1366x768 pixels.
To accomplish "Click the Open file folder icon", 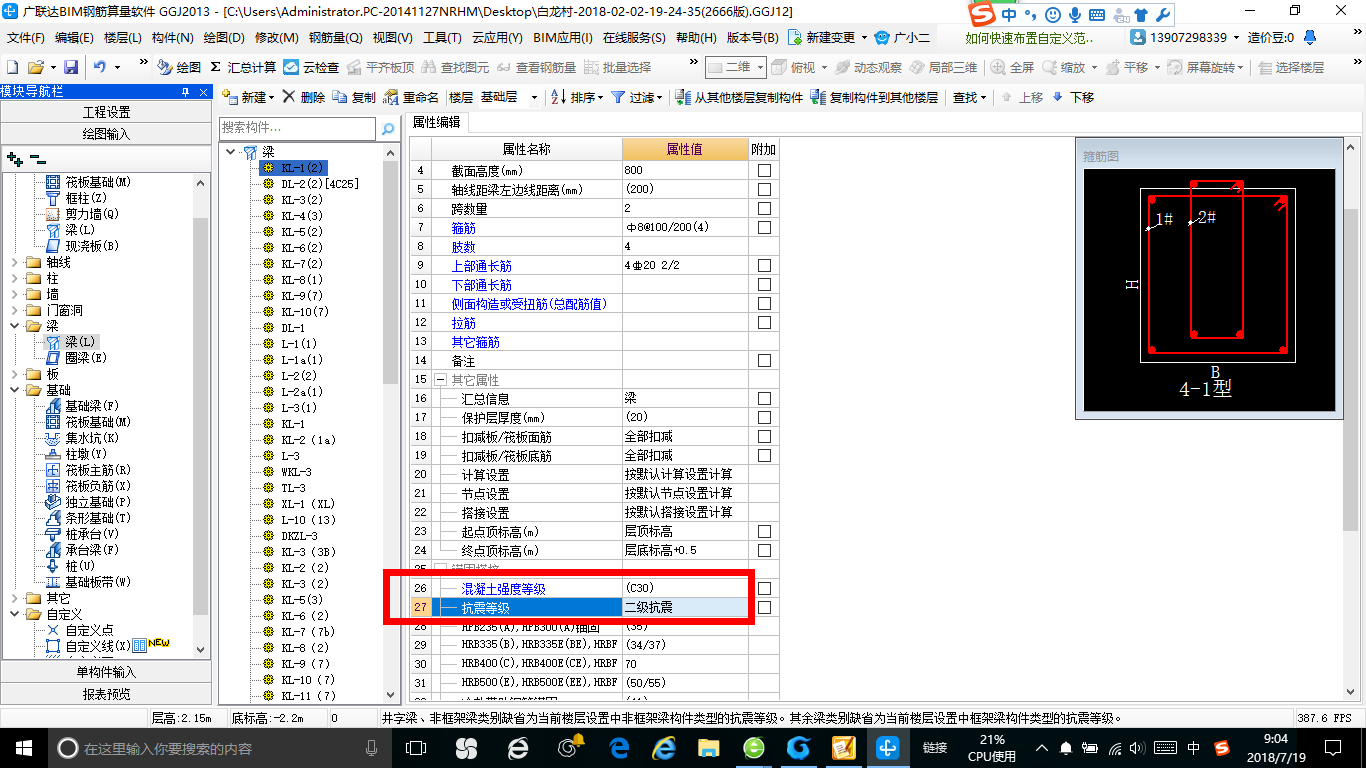I will (x=35, y=67).
